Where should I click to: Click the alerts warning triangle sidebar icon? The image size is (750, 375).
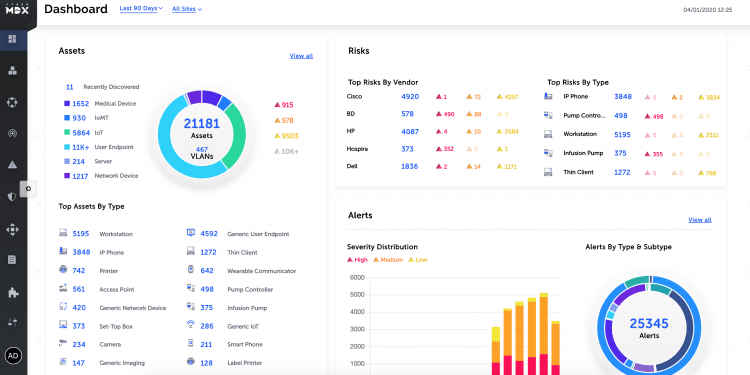[12, 165]
